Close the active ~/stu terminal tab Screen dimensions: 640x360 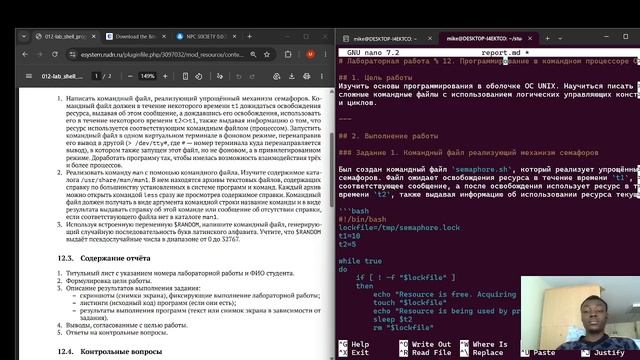[x=530, y=38]
